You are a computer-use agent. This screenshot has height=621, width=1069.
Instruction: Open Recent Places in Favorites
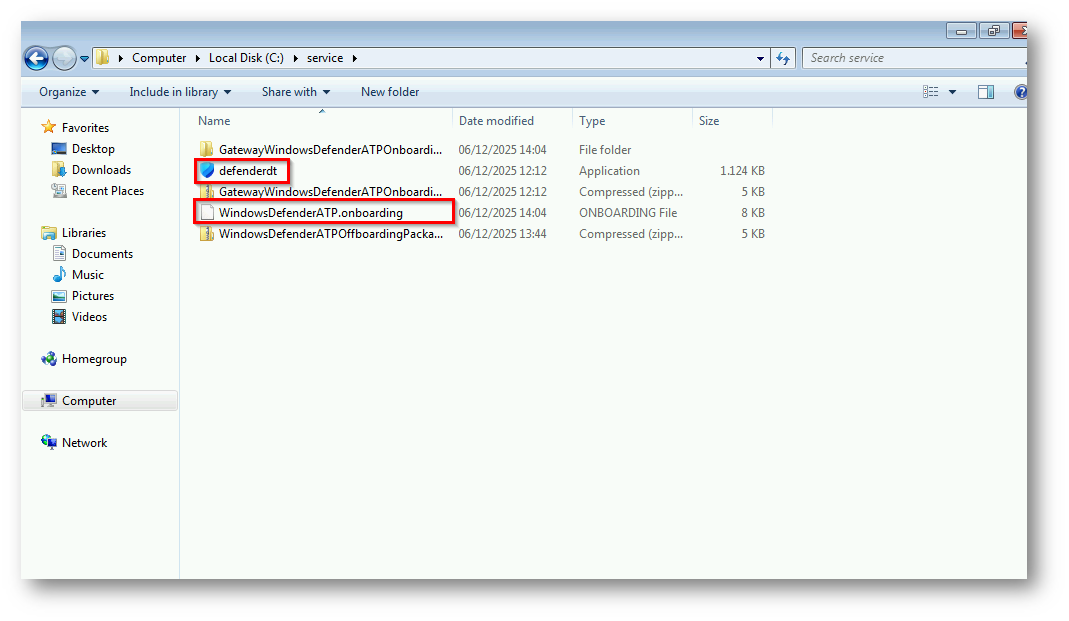pos(108,191)
